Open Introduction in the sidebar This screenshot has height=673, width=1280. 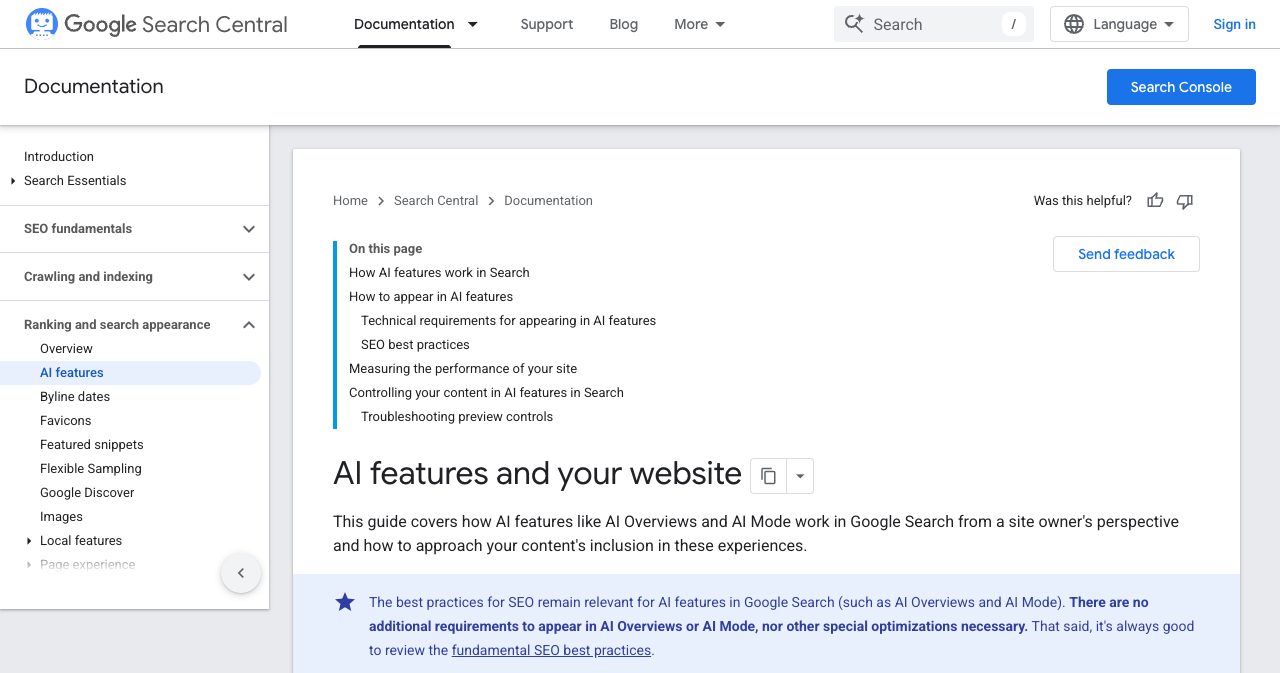(x=59, y=157)
